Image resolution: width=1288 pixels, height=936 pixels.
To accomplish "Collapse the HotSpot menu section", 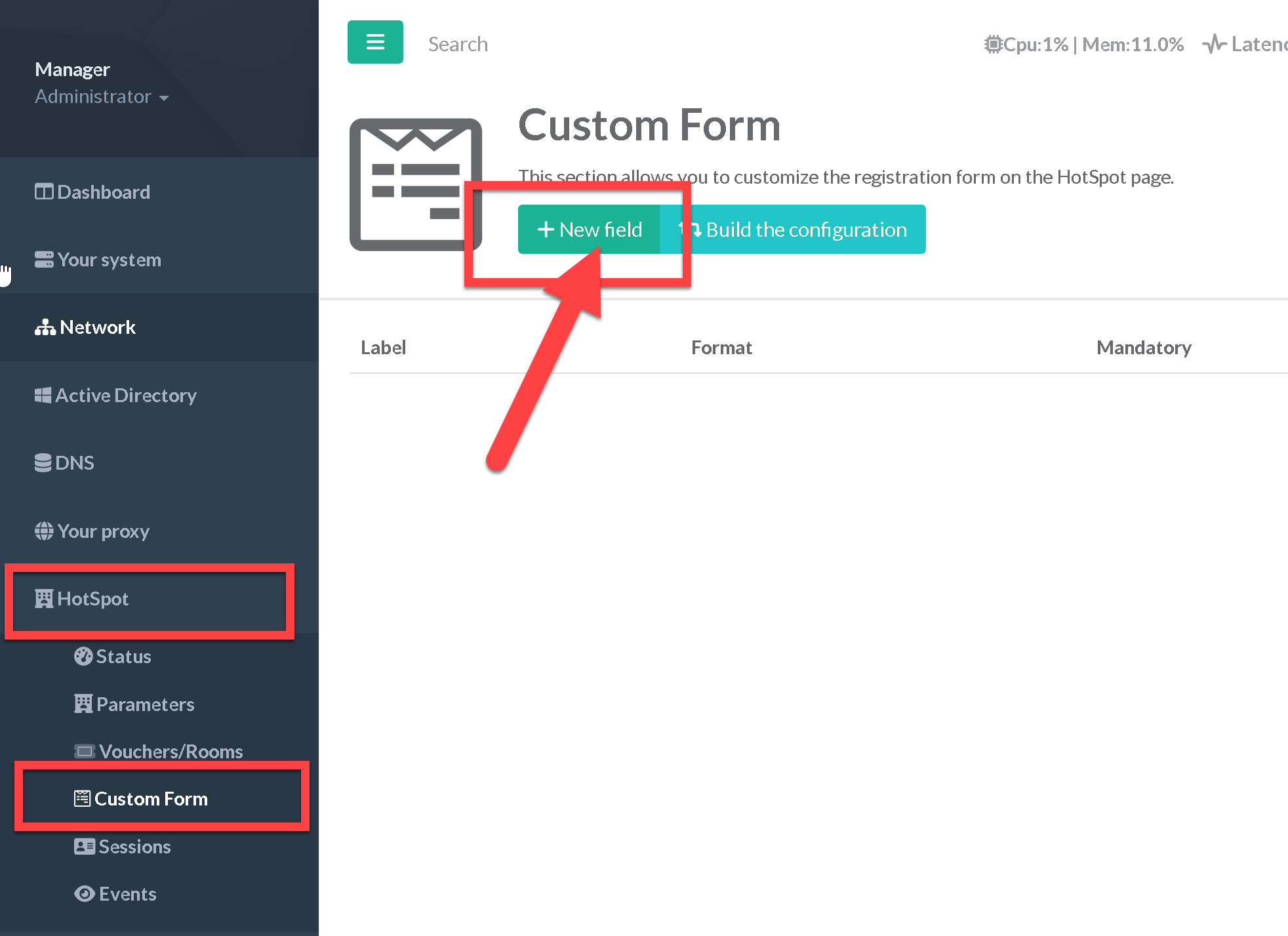I will coord(92,599).
